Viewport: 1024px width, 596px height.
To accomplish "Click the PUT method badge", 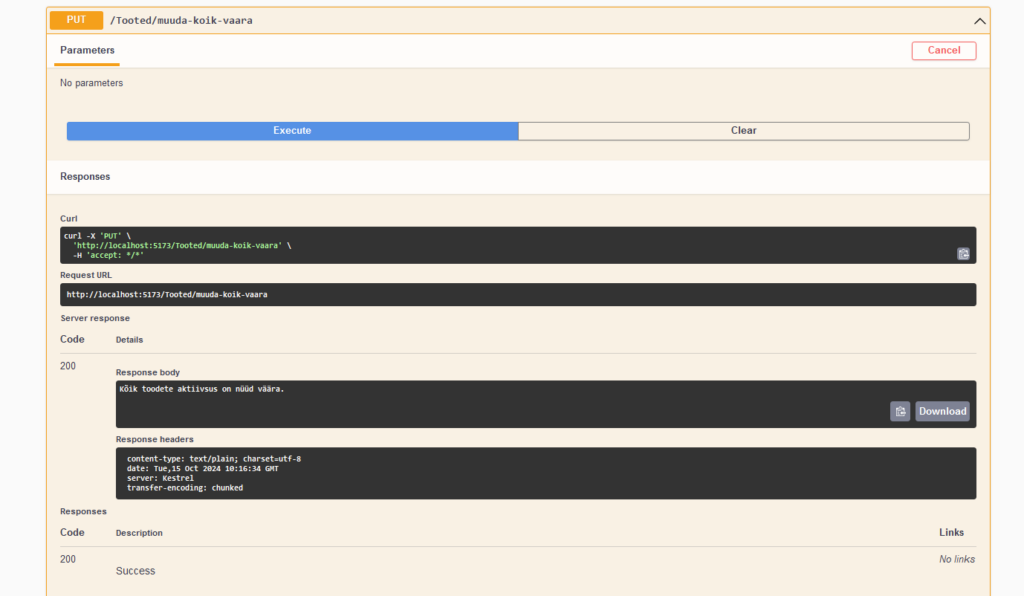I will [x=76, y=20].
